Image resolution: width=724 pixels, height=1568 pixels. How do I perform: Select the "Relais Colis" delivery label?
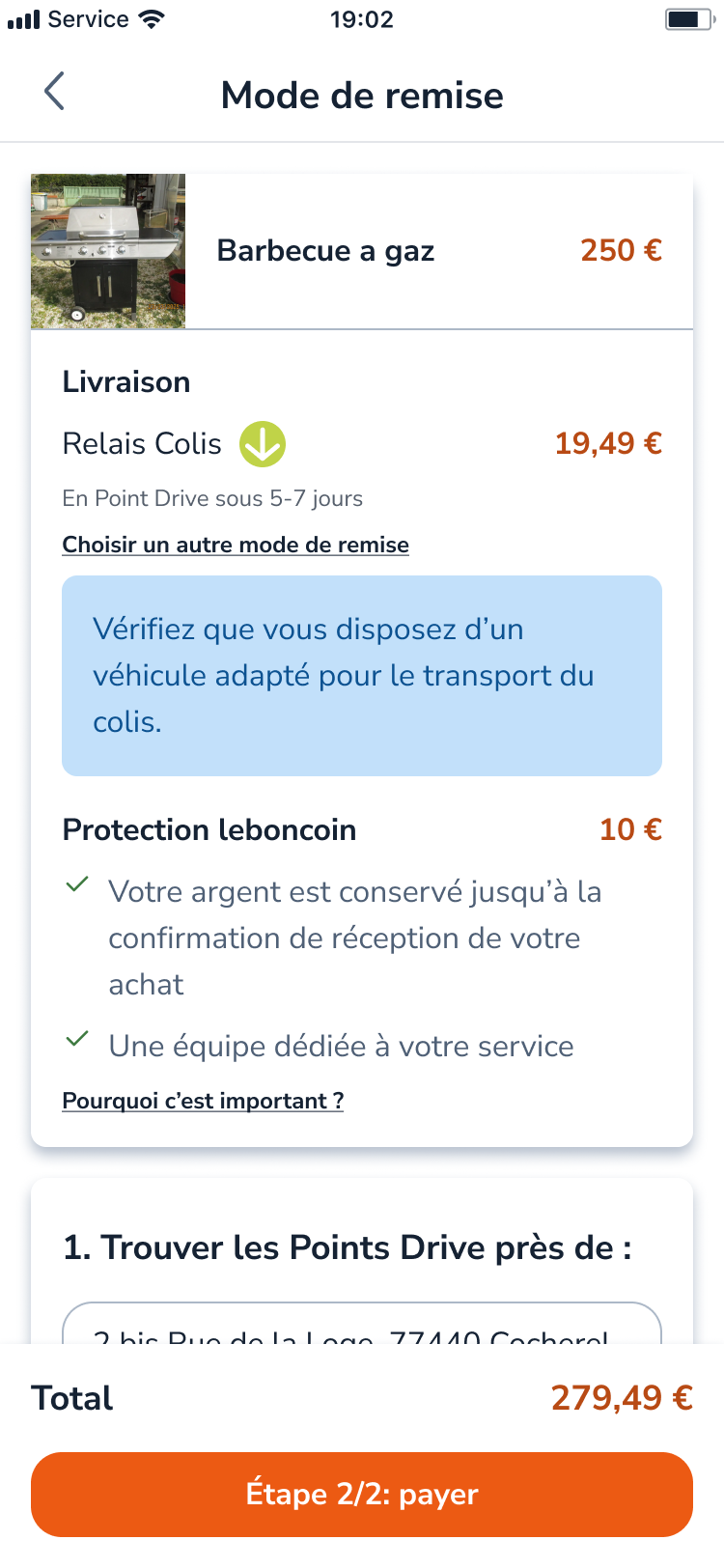point(142,444)
